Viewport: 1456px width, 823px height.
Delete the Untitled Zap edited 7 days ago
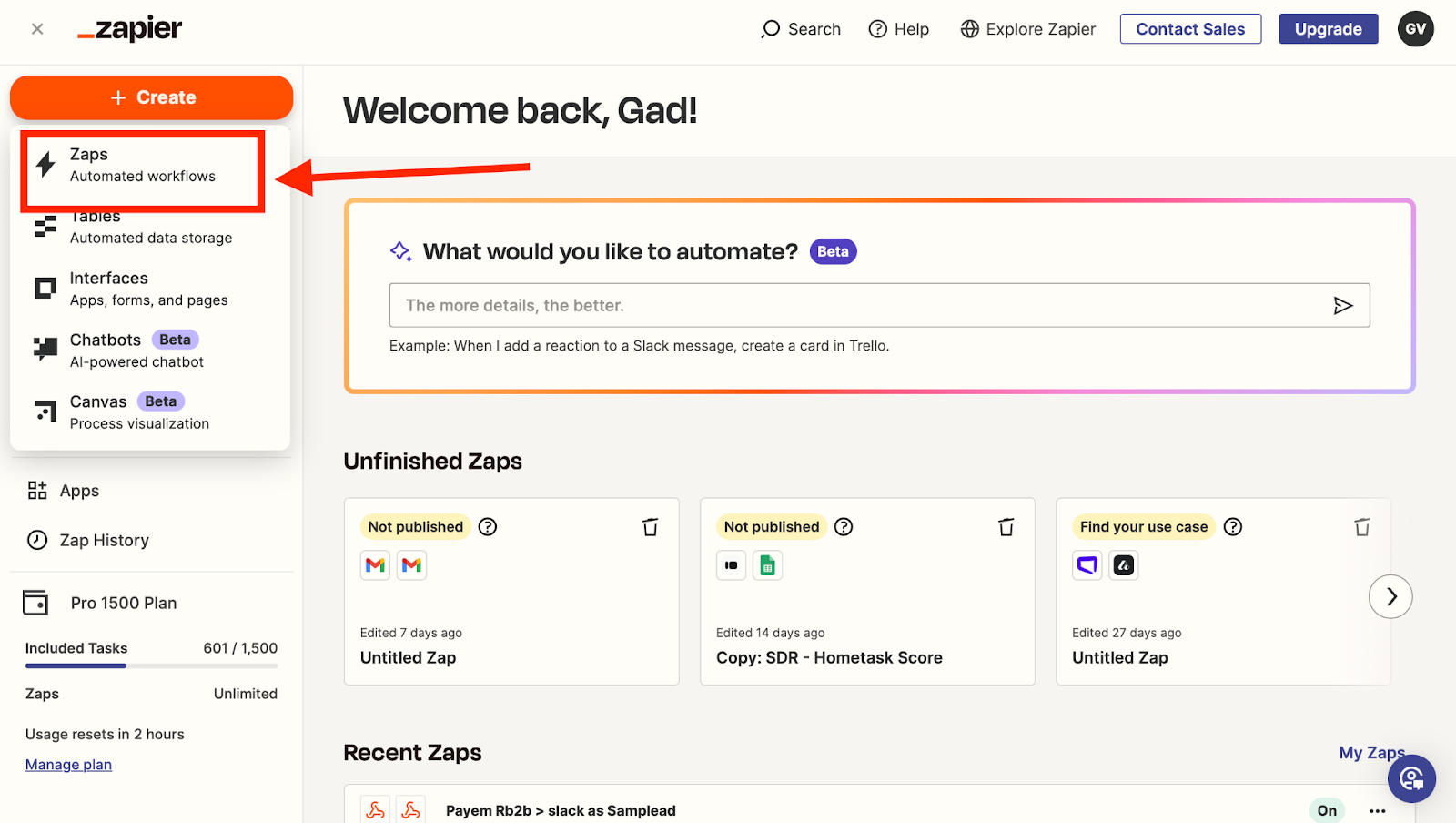[650, 527]
